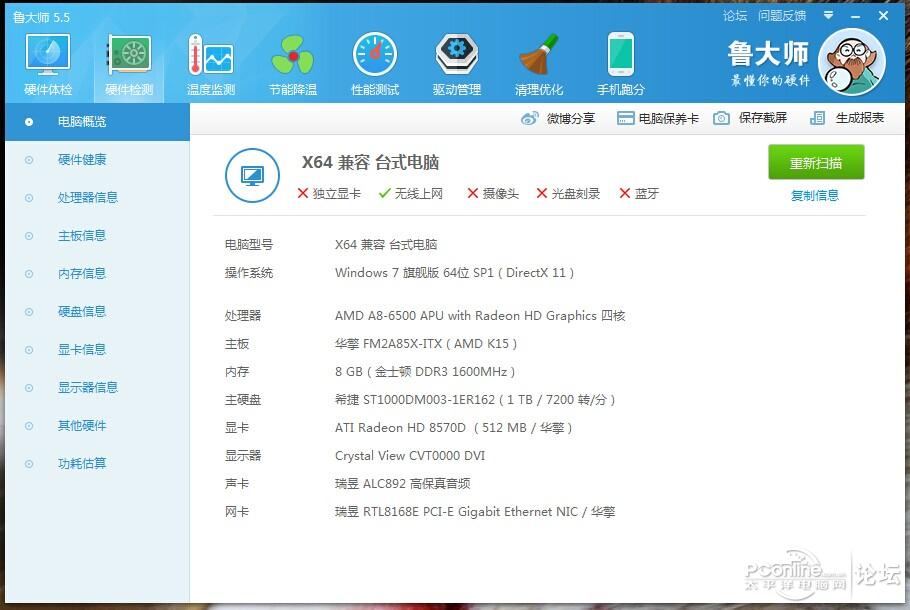Screen dimensions: 910x610
Task: Click the 蓝牙 bluetooth status indicator
Action: pos(639,193)
